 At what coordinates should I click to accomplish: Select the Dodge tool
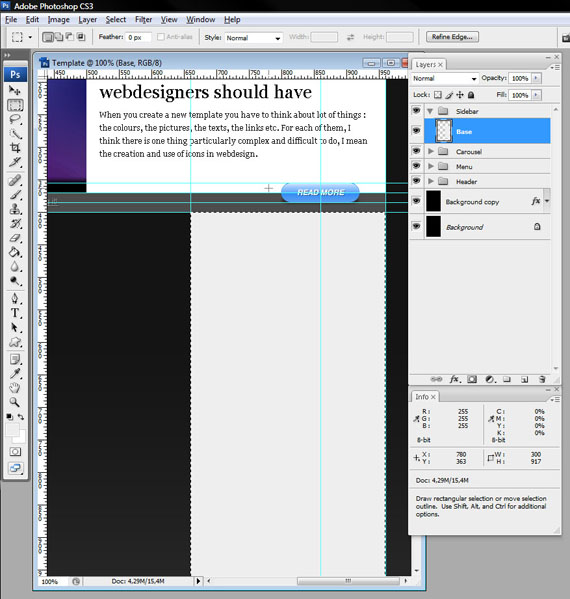tap(15, 281)
